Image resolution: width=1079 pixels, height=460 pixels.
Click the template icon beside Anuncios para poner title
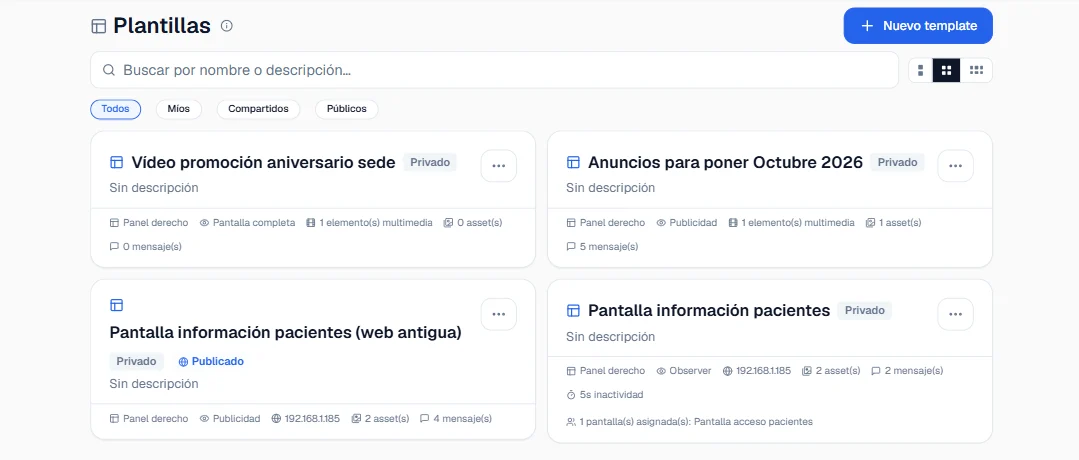point(573,163)
